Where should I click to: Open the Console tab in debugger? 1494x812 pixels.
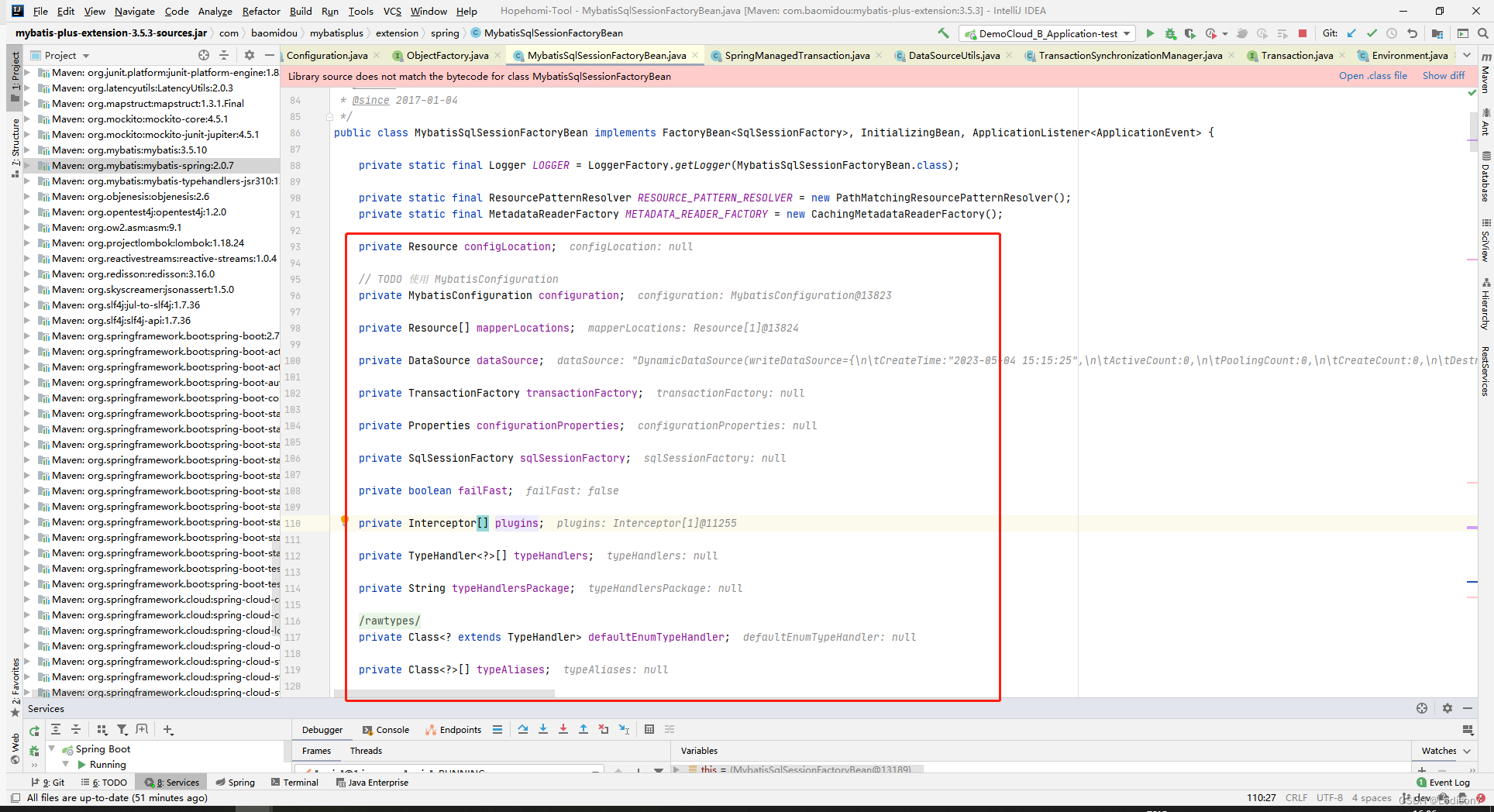click(386, 730)
